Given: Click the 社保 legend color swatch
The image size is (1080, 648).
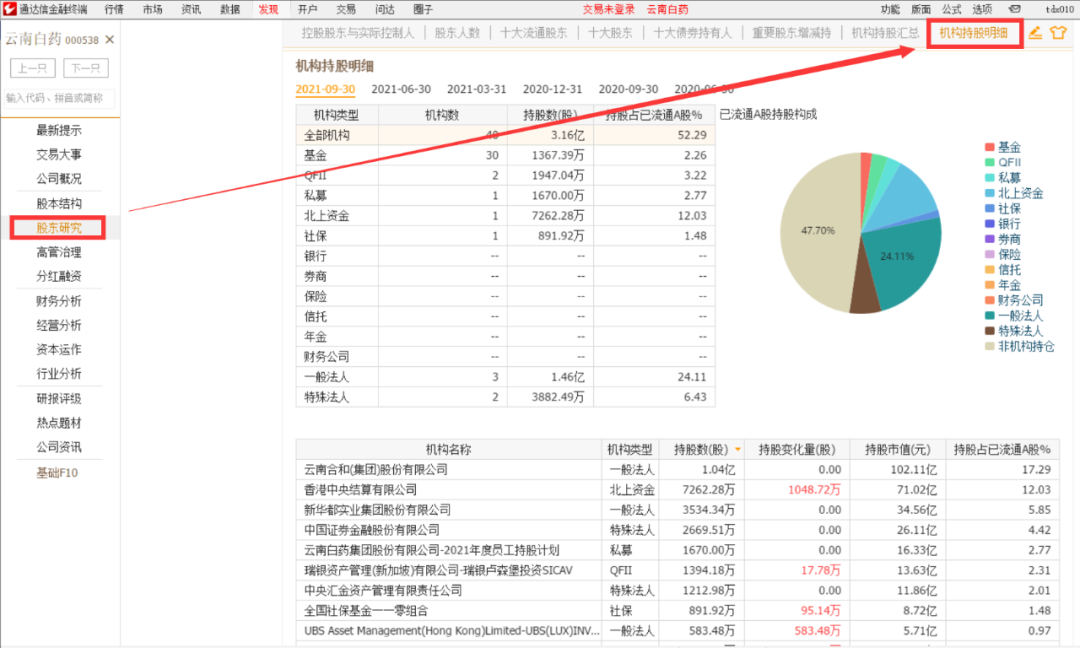Looking at the screenshot, I should tap(990, 209).
